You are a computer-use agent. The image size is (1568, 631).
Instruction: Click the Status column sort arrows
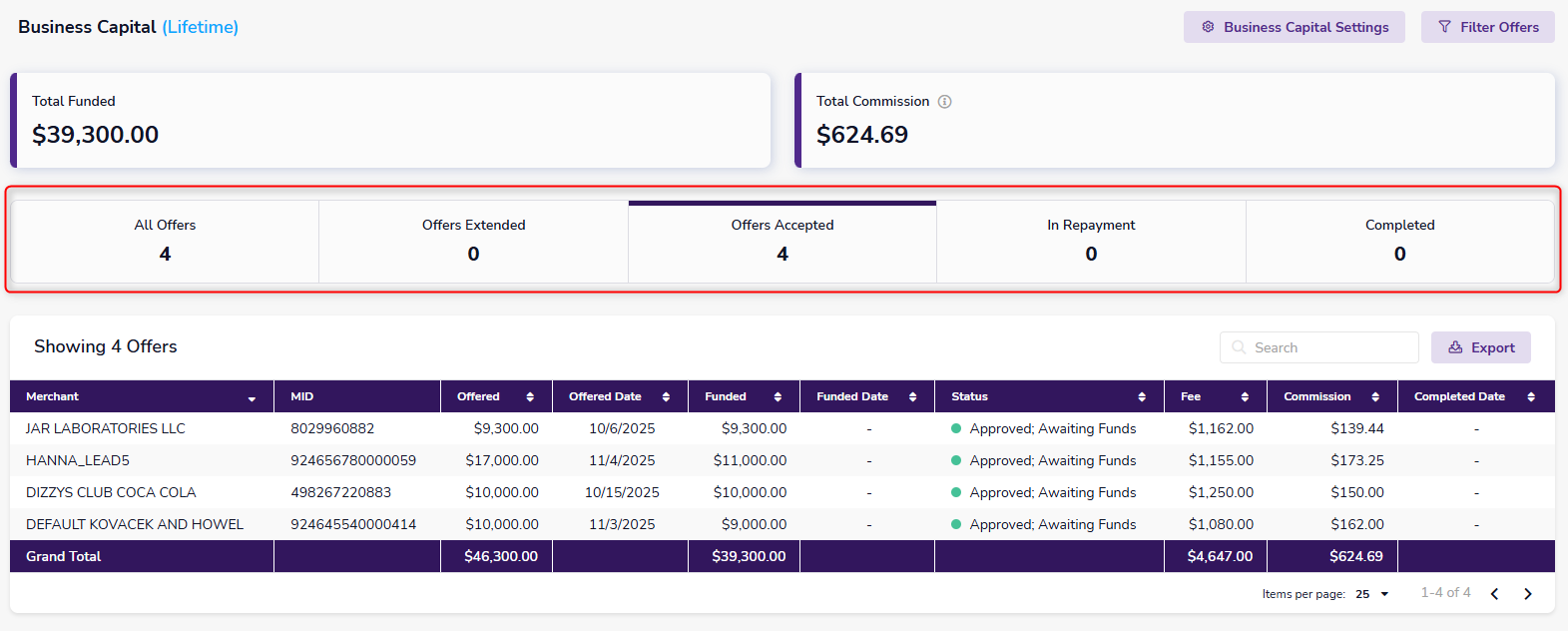[1142, 397]
